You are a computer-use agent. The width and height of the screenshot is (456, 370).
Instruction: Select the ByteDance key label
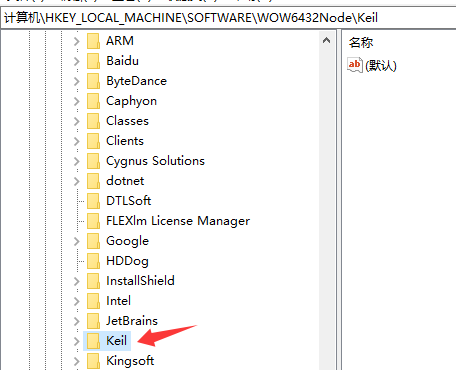tap(136, 81)
